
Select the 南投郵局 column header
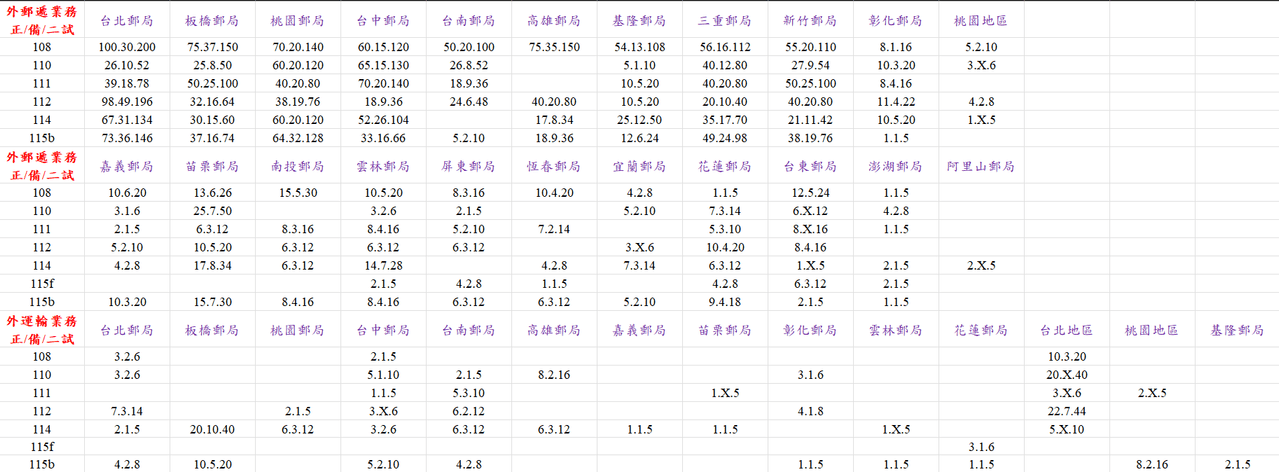tap(297, 166)
